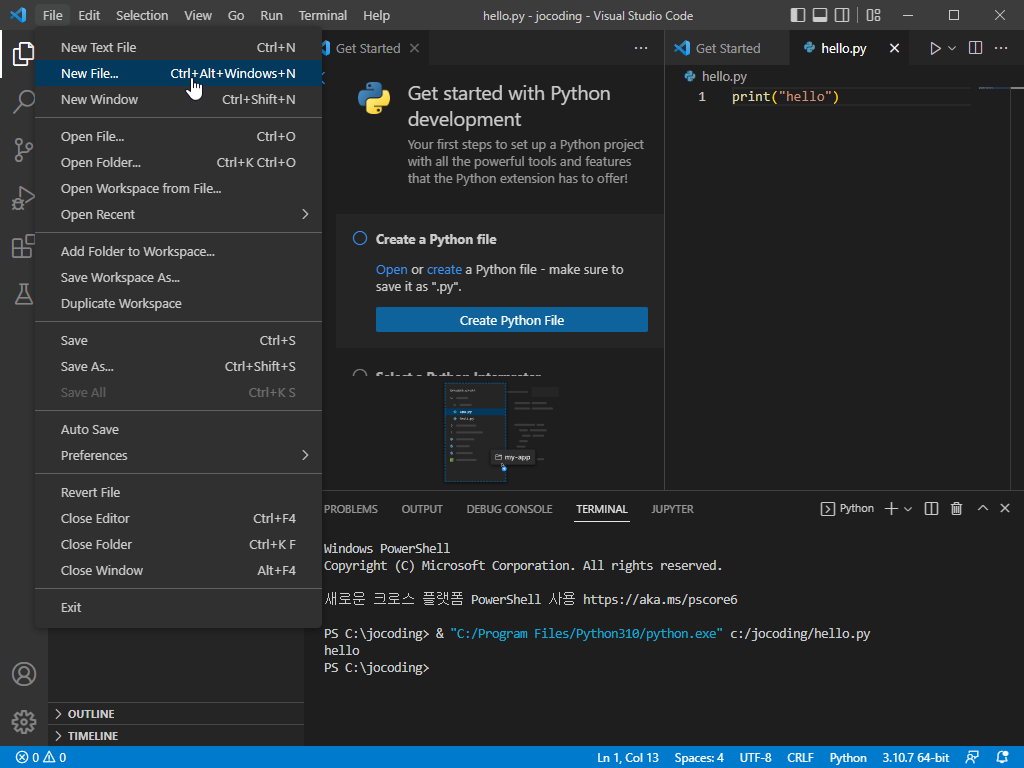Change CRLF end of line sequence
The width and height of the screenshot is (1024, 768).
(800, 758)
